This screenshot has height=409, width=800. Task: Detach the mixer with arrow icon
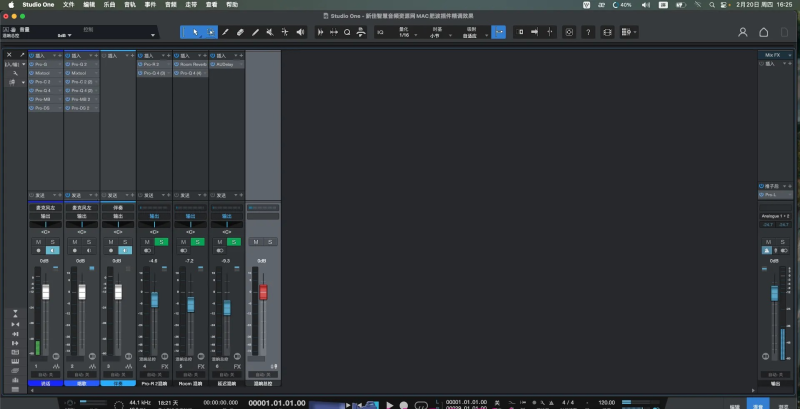[x=22, y=55]
